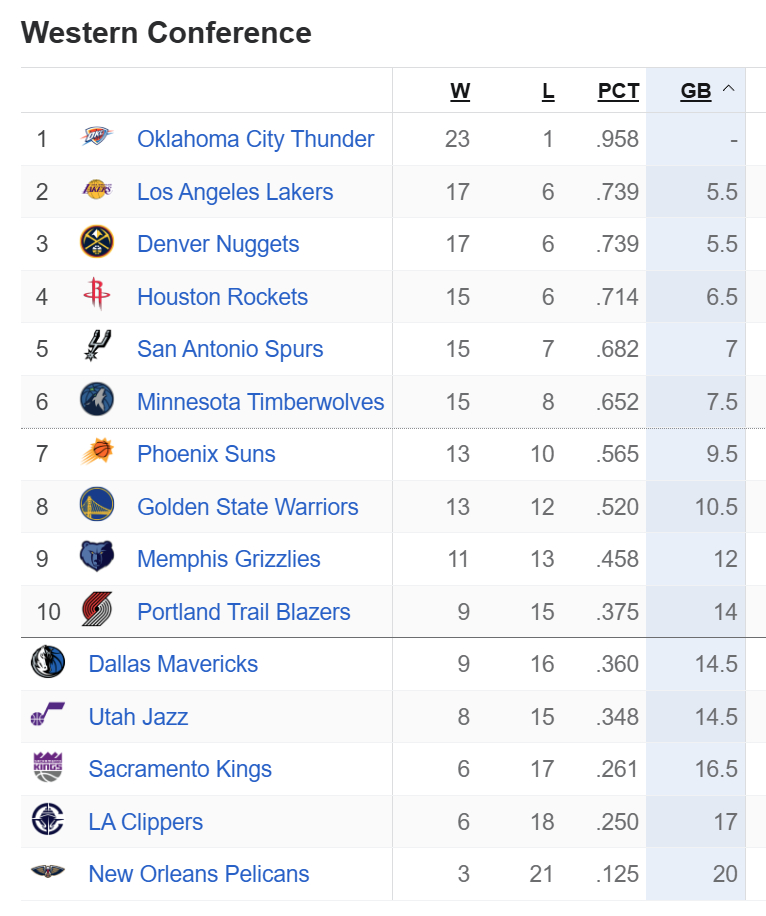Viewport: 766px width, 916px height.
Task: Click the Minnesota Timberwolves logo
Action: click(x=96, y=400)
